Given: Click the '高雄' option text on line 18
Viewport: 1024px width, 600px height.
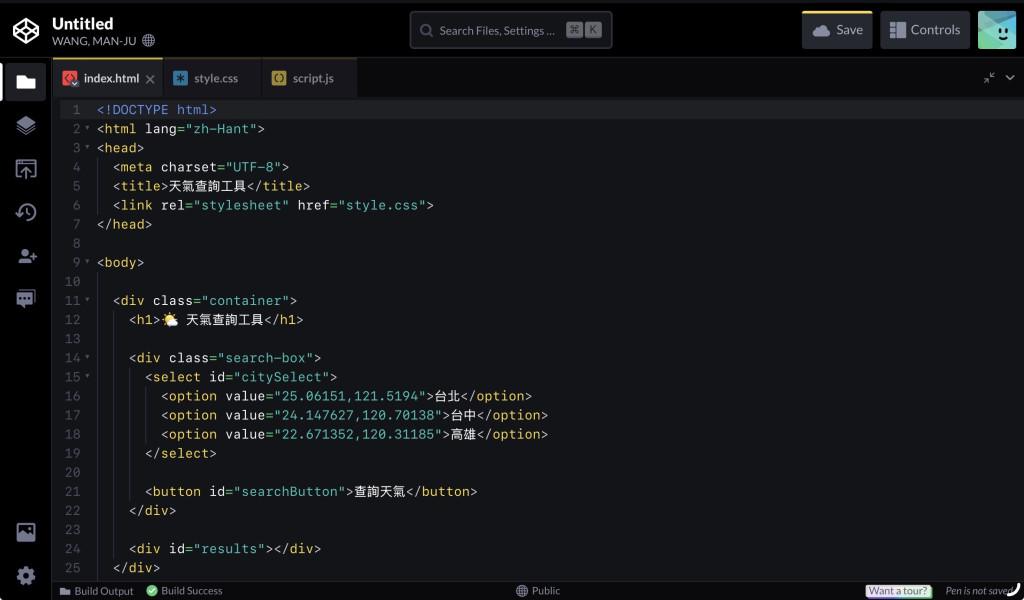Looking at the screenshot, I should [x=464, y=434].
